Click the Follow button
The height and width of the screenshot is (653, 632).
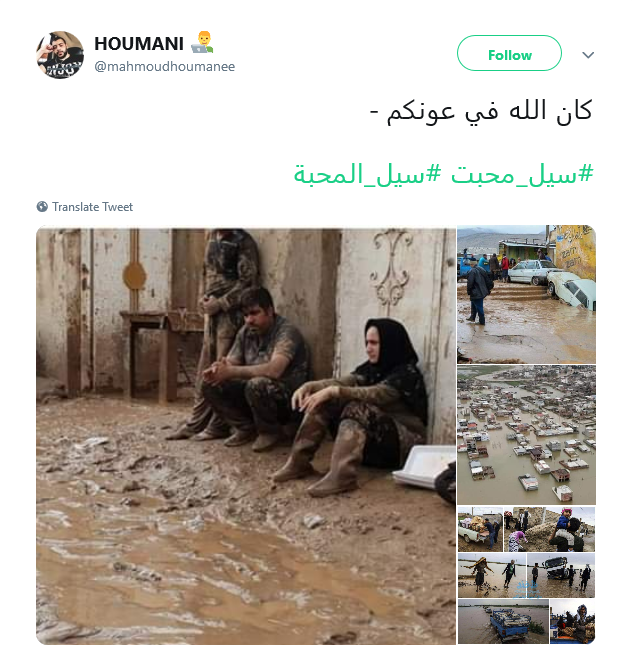[509, 53]
